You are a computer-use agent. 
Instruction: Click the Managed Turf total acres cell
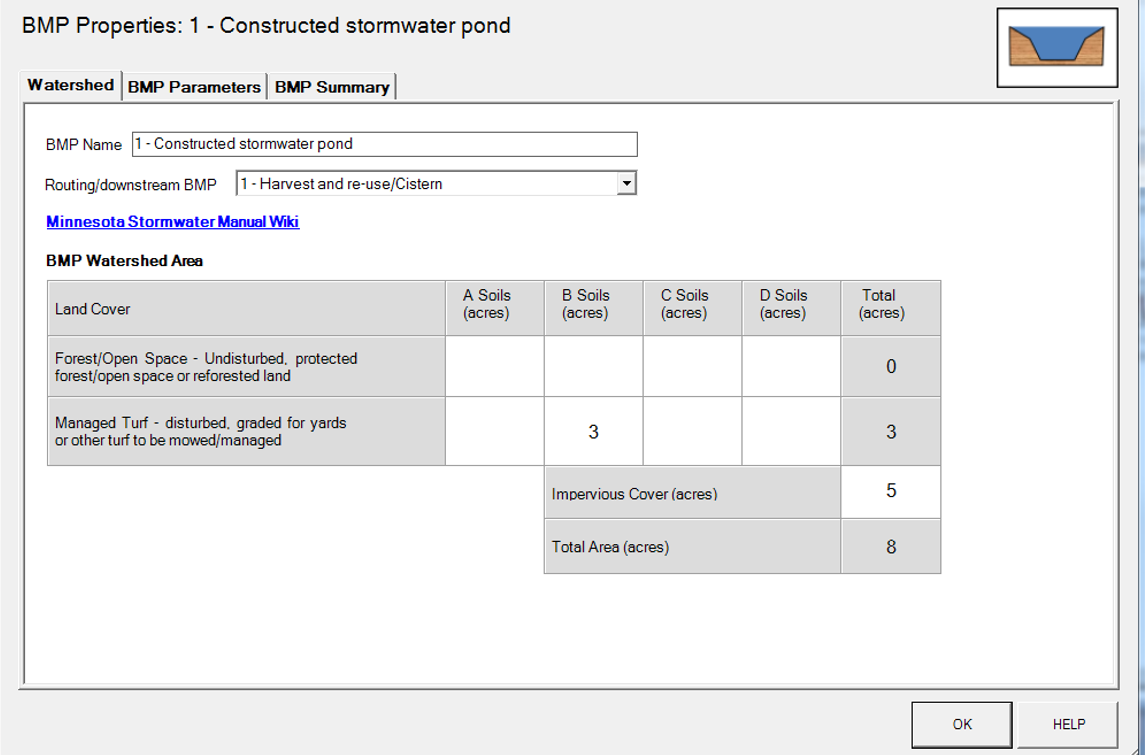(890, 432)
